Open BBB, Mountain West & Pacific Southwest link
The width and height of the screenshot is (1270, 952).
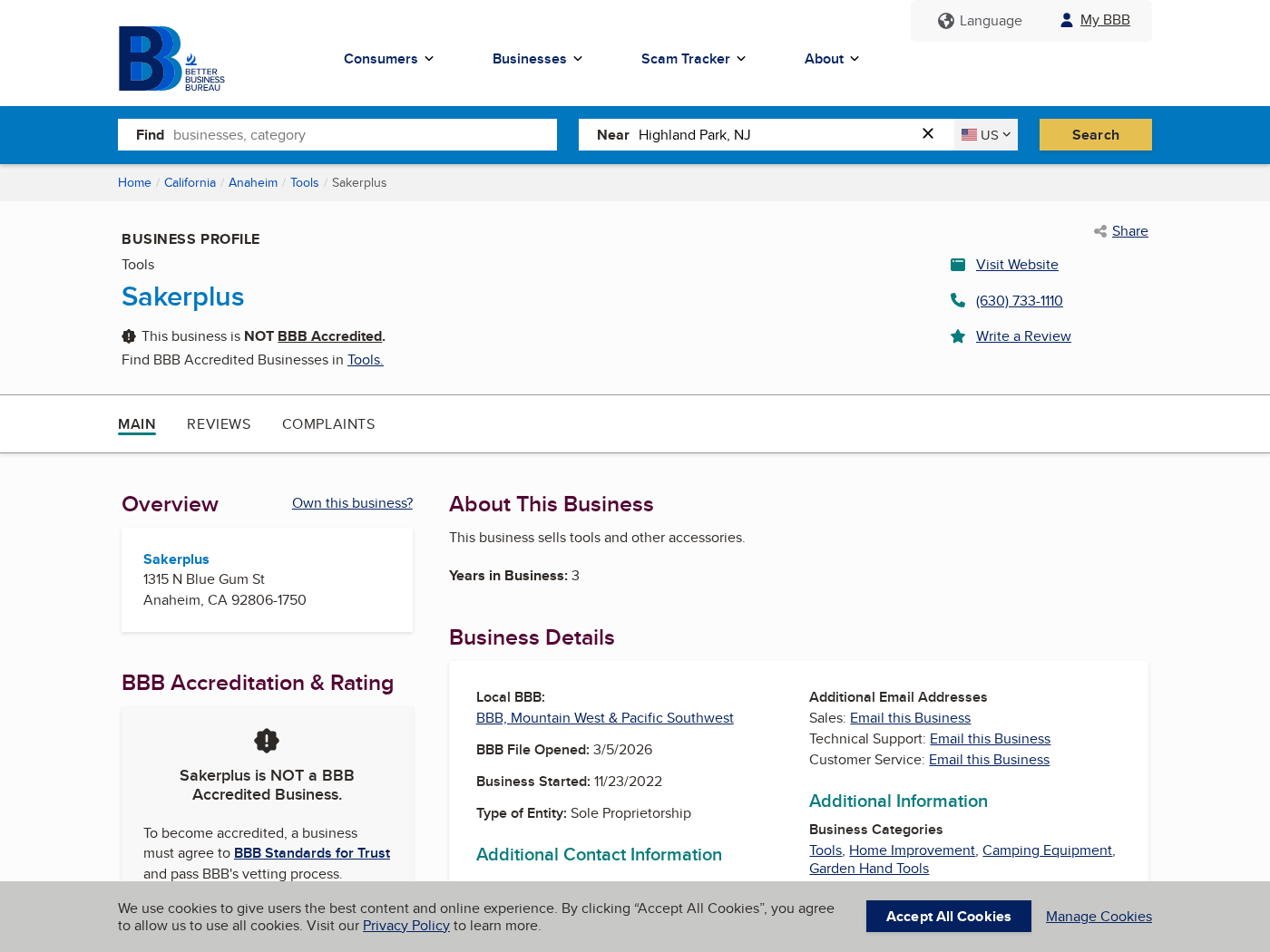605,718
